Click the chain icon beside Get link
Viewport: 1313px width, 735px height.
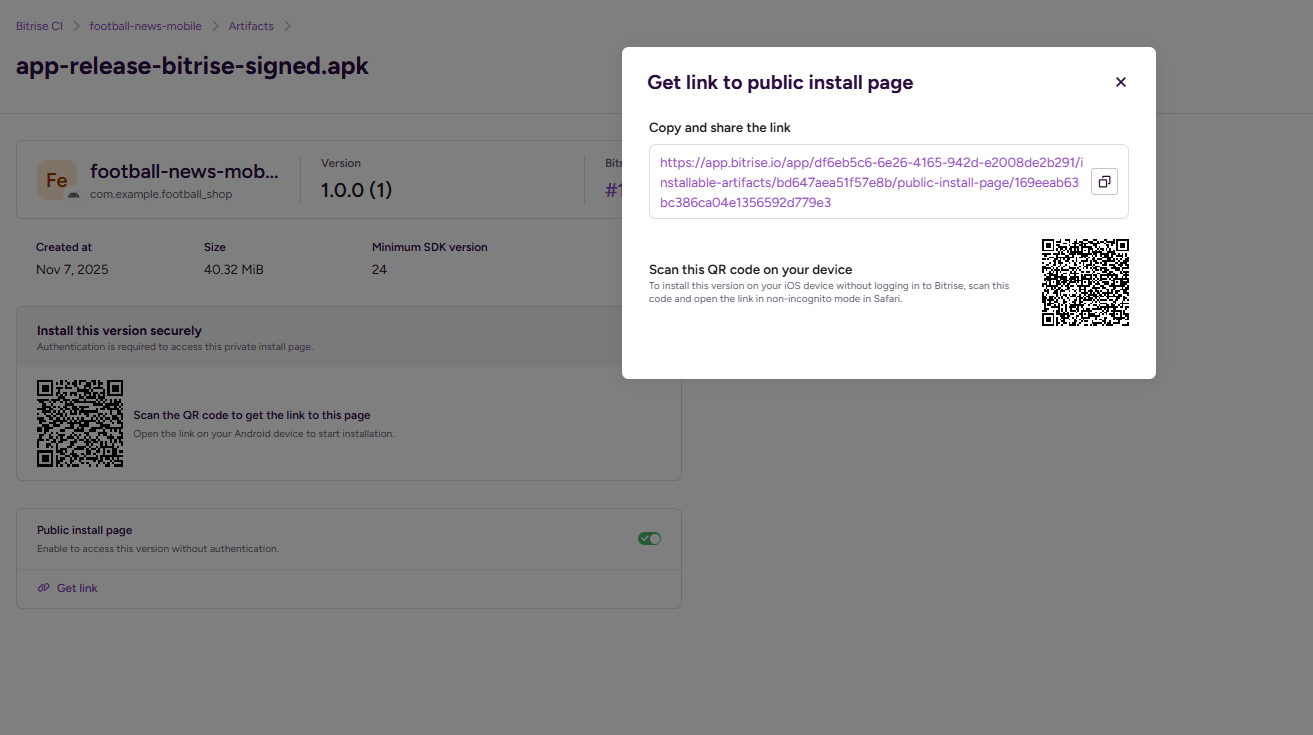tap(43, 588)
